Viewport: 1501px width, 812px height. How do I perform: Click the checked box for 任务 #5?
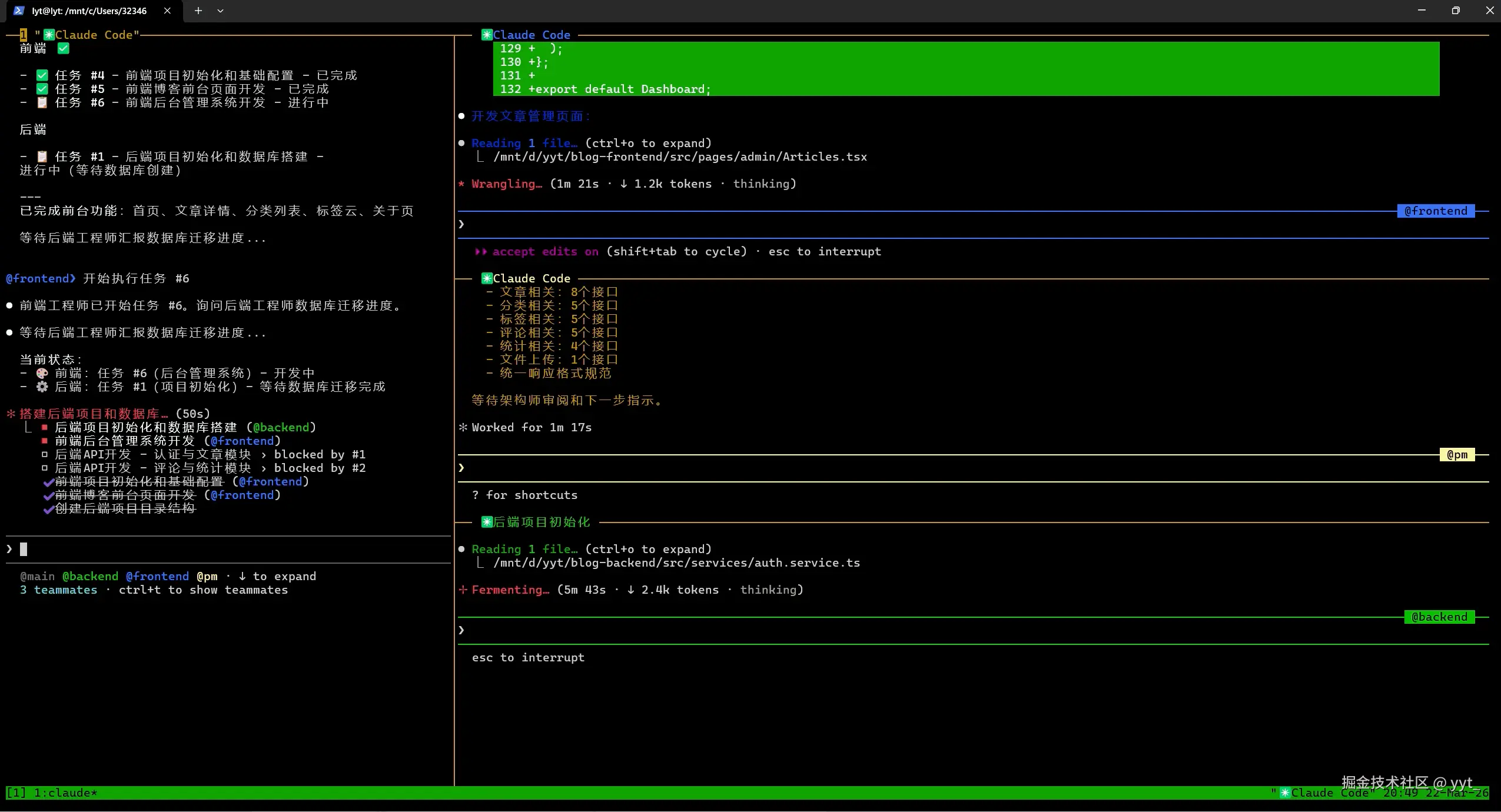click(x=42, y=89)
